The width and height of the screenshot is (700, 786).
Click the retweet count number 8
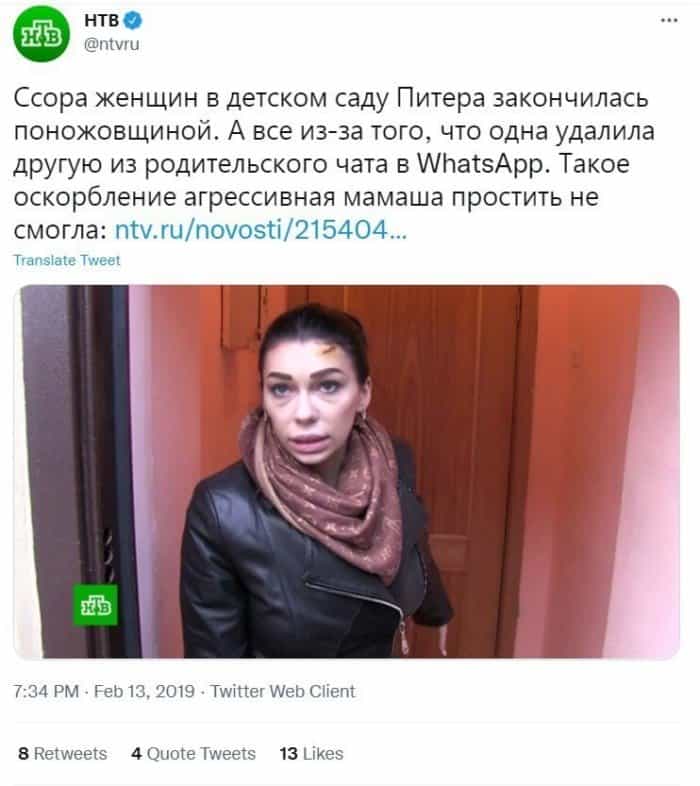click(x=23, y=753)
